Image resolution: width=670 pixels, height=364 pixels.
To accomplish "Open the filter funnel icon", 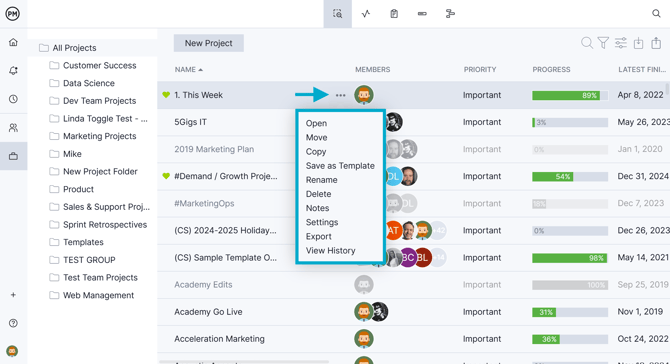I will 603,43.
